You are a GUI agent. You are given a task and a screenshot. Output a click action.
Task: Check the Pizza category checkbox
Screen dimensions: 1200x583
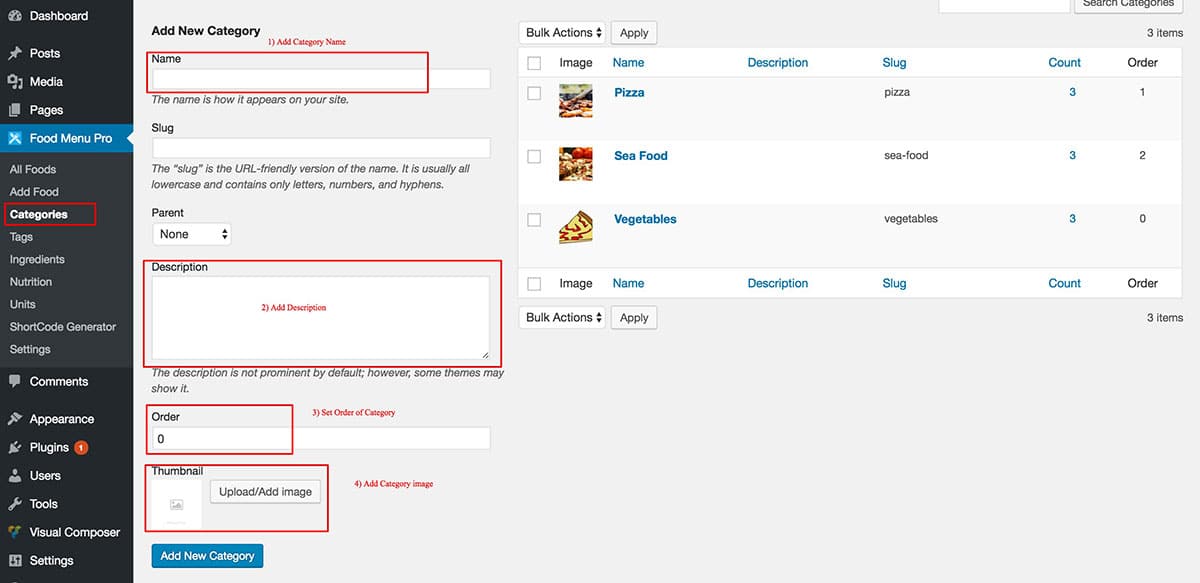tap(534, 93)
